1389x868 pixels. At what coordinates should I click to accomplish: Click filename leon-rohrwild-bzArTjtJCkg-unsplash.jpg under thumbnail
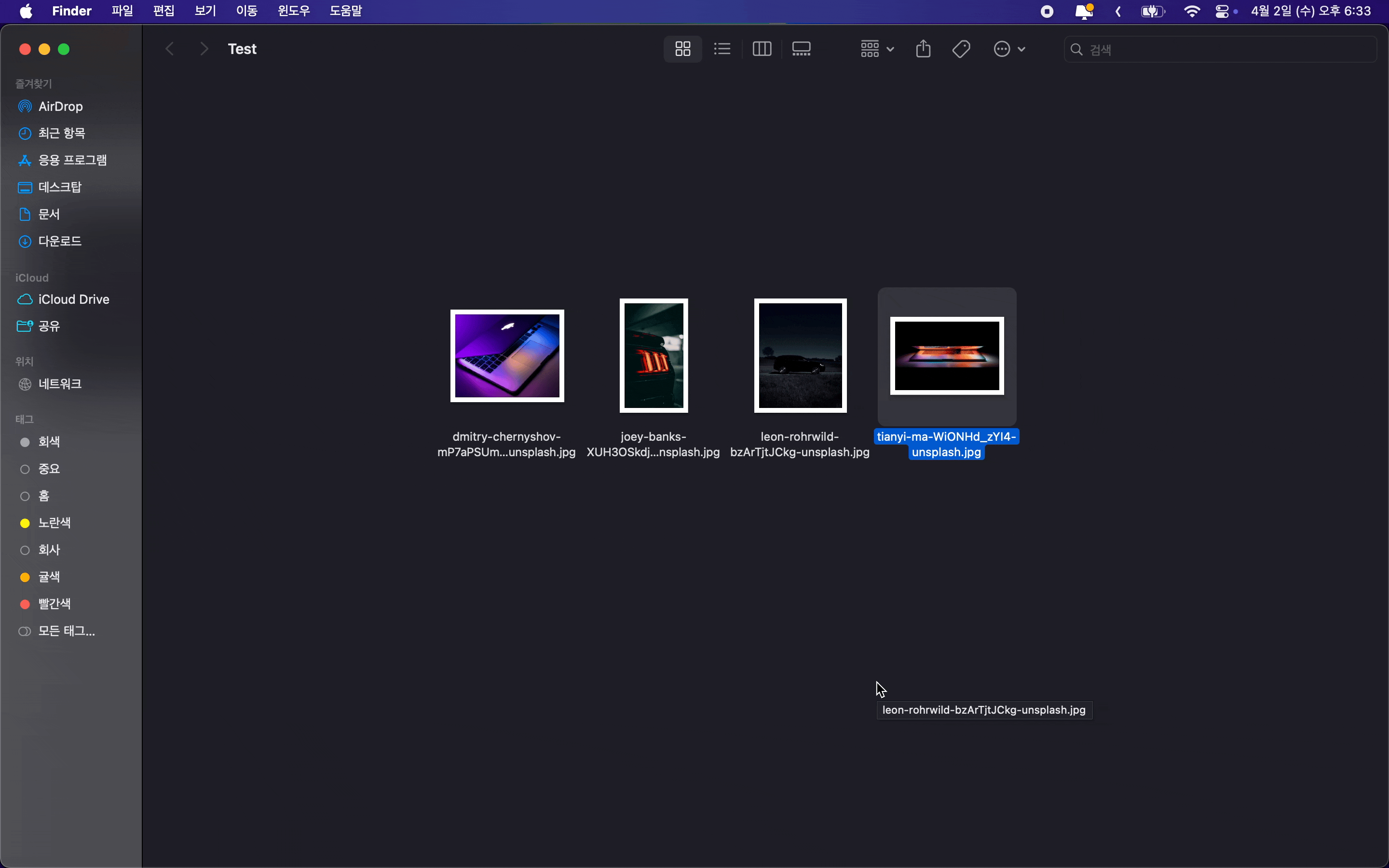800,444
